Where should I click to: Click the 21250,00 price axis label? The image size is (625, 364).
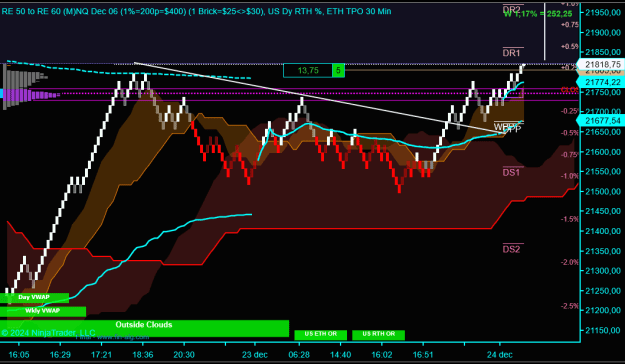[x=603, y=291]
